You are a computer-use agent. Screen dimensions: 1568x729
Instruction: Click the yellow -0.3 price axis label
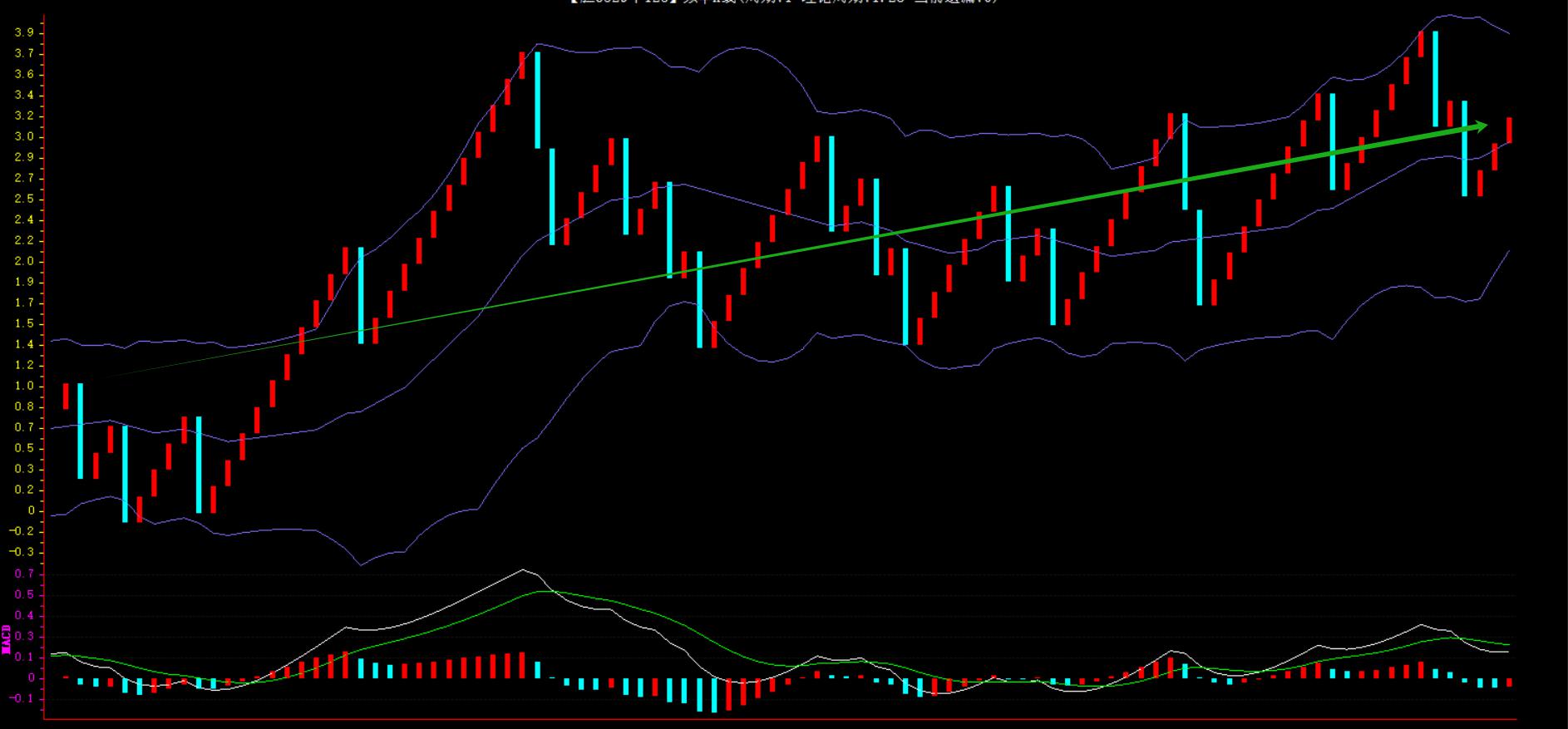pyautogui.click(x=24, y=553)
